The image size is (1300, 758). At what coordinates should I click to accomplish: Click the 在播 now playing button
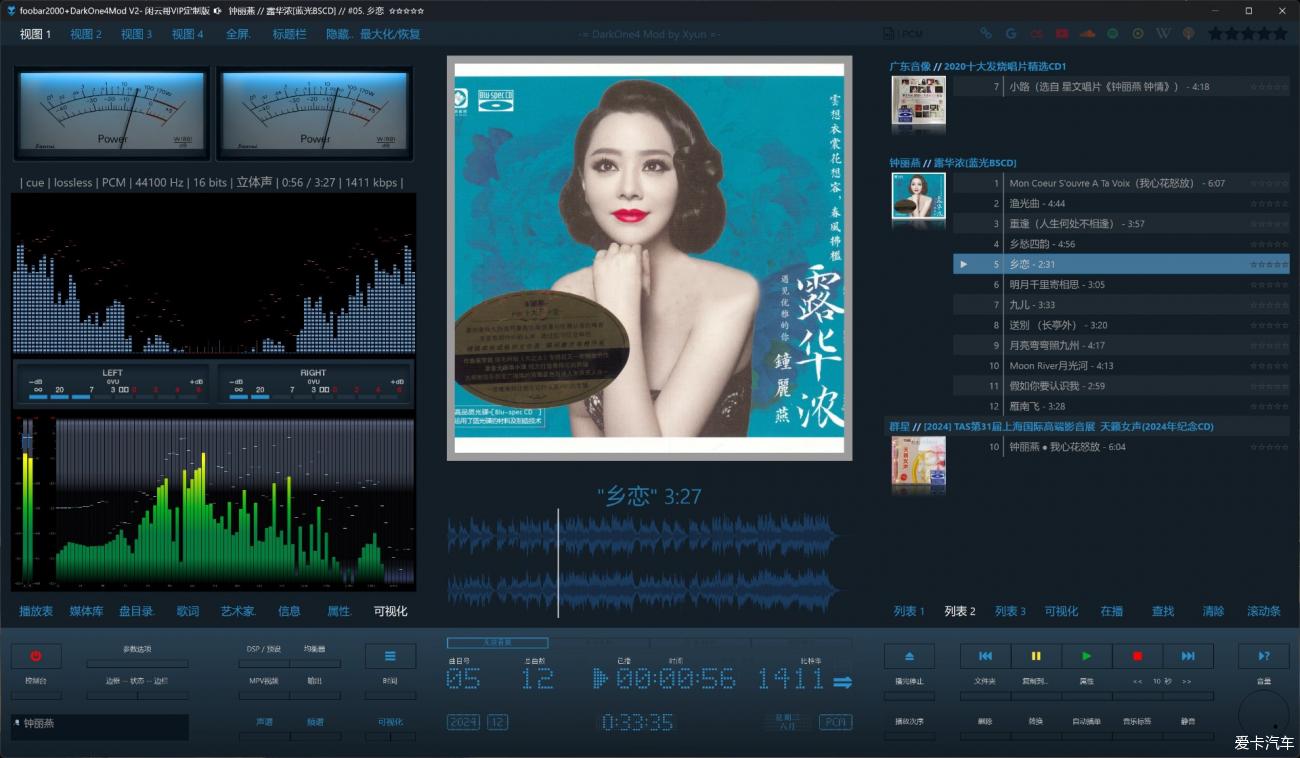click(x=1112, y=611)
